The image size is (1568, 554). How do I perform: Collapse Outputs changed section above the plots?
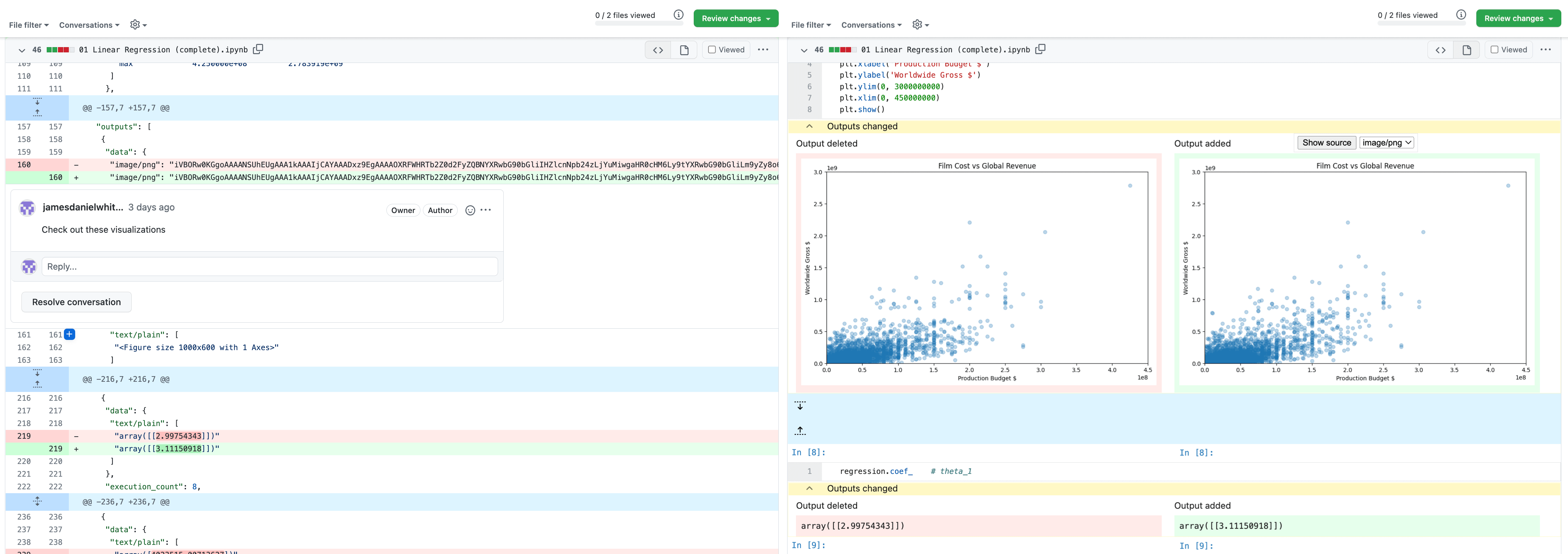(809, 126)
